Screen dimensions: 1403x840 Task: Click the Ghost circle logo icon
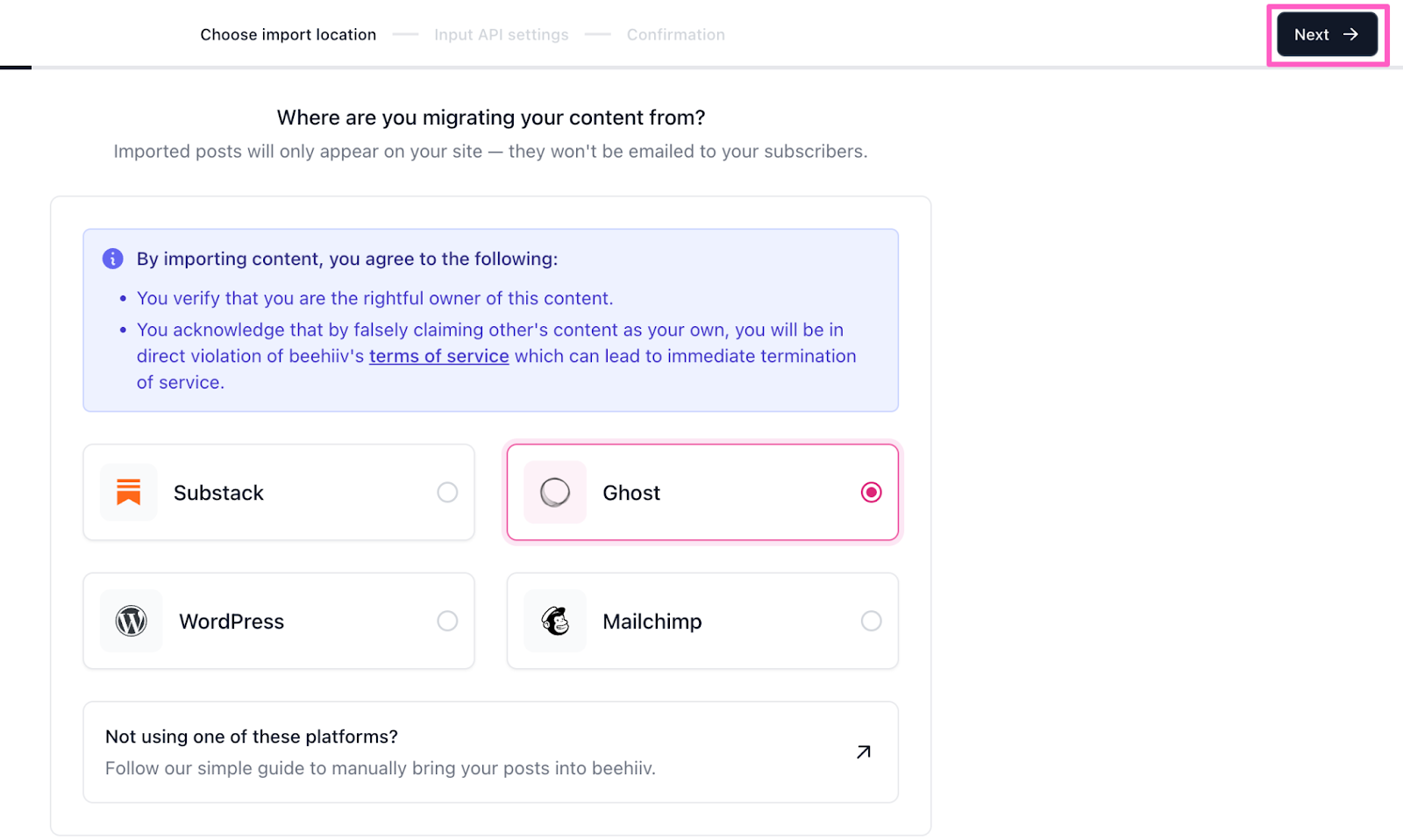point(555,492)
